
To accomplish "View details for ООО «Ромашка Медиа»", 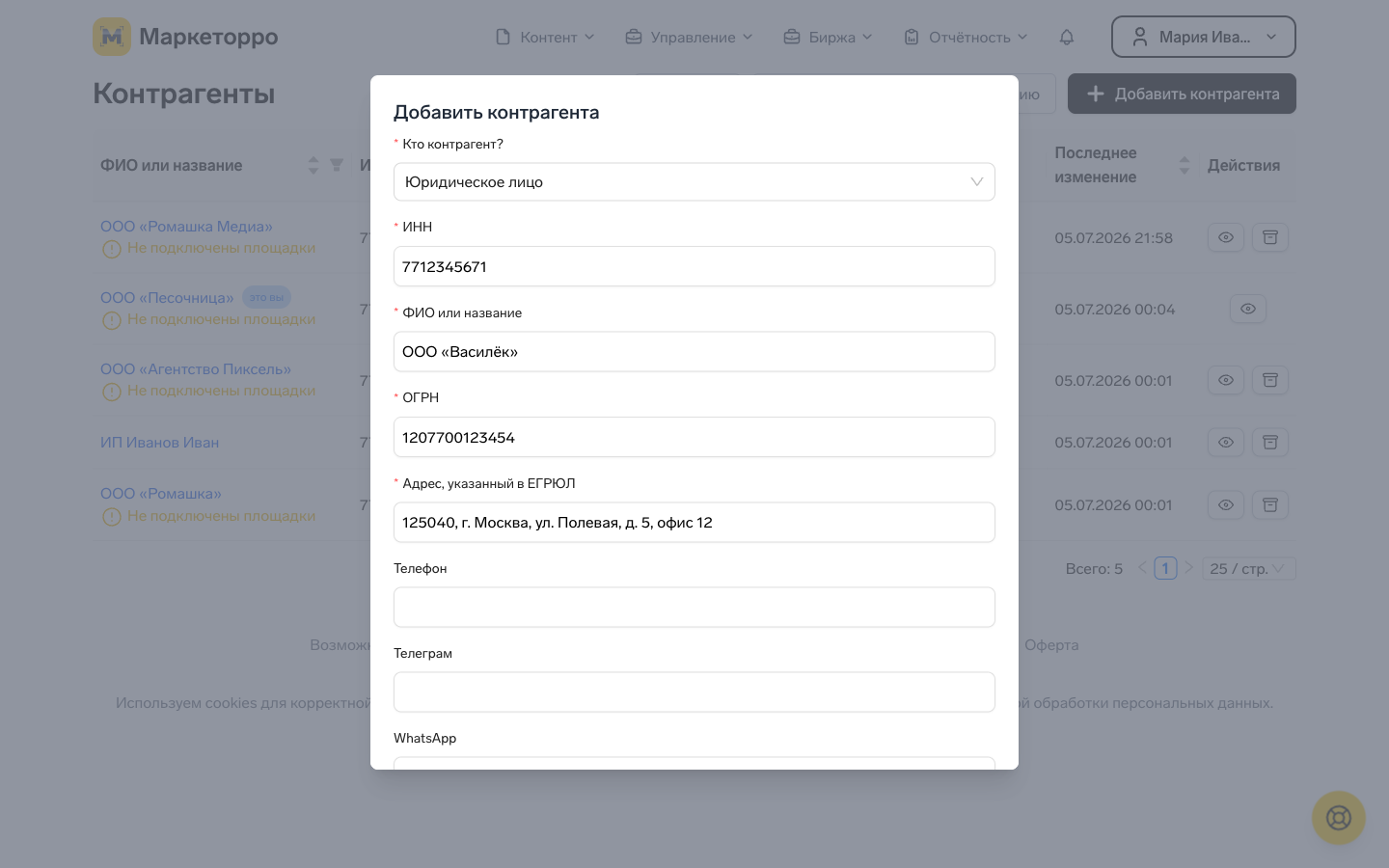I will pos(1226,237).
